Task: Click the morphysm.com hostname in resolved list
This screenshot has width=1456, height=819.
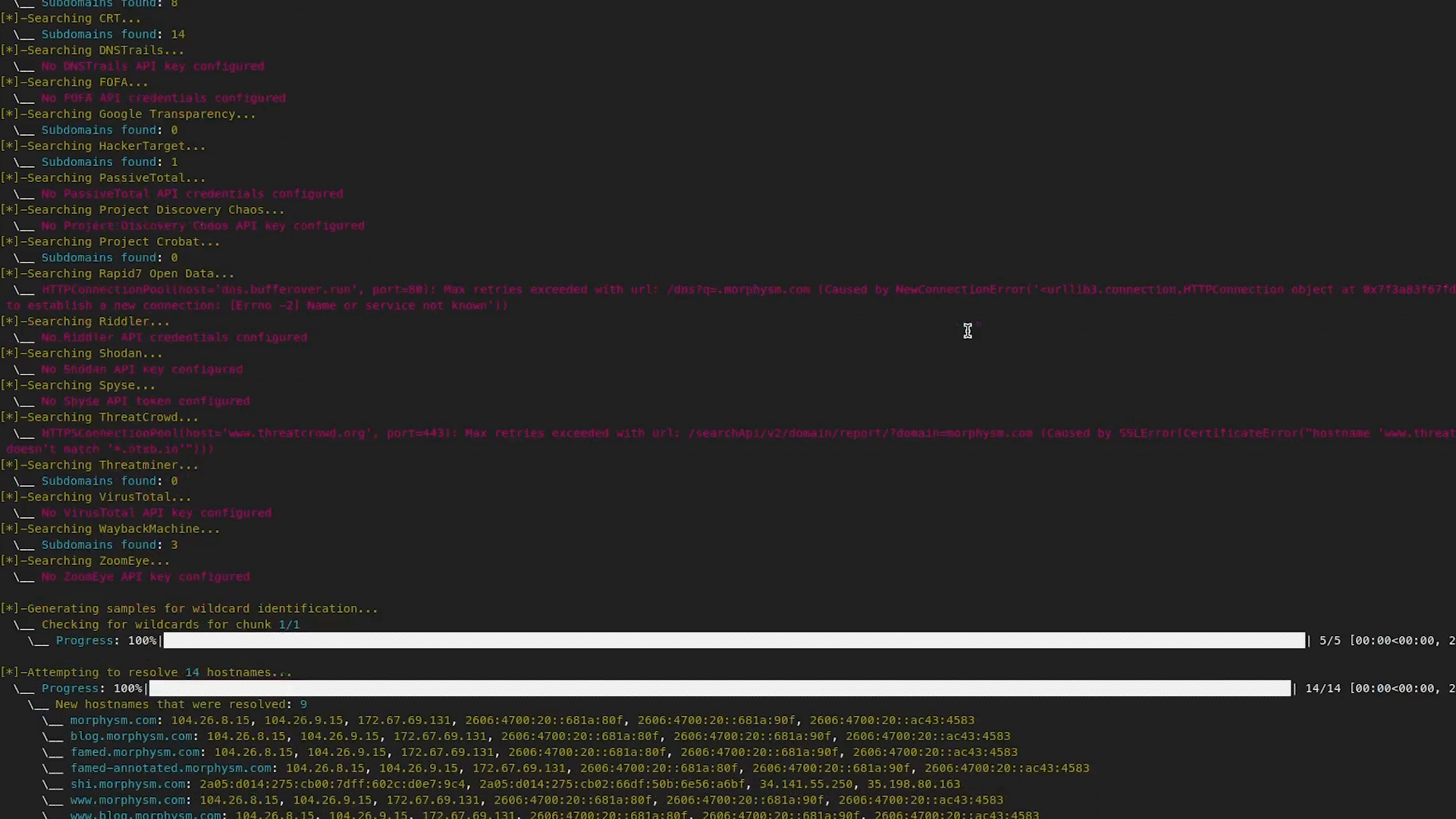Action: pos(114,720)
